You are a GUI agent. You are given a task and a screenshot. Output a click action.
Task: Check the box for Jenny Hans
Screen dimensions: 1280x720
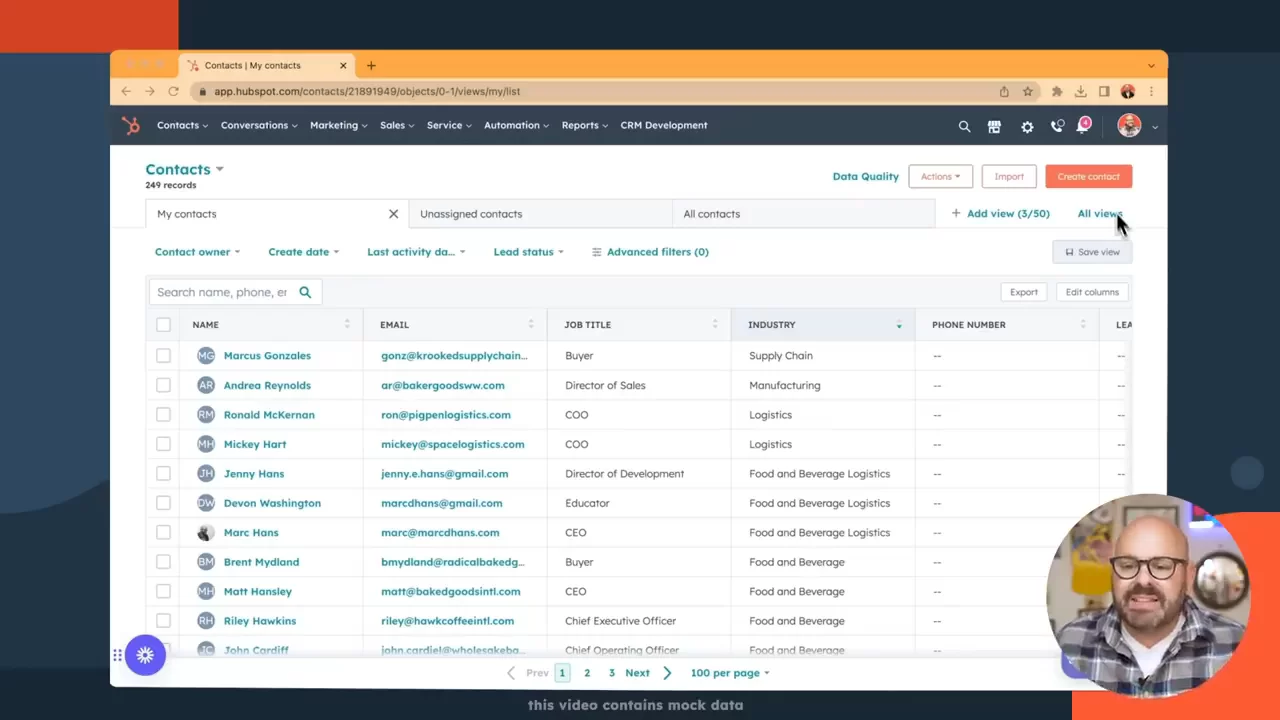(163, 474)
